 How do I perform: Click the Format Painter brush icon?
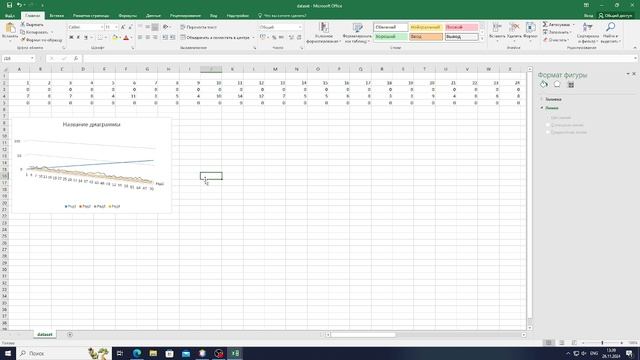click(x=23, y=40)
